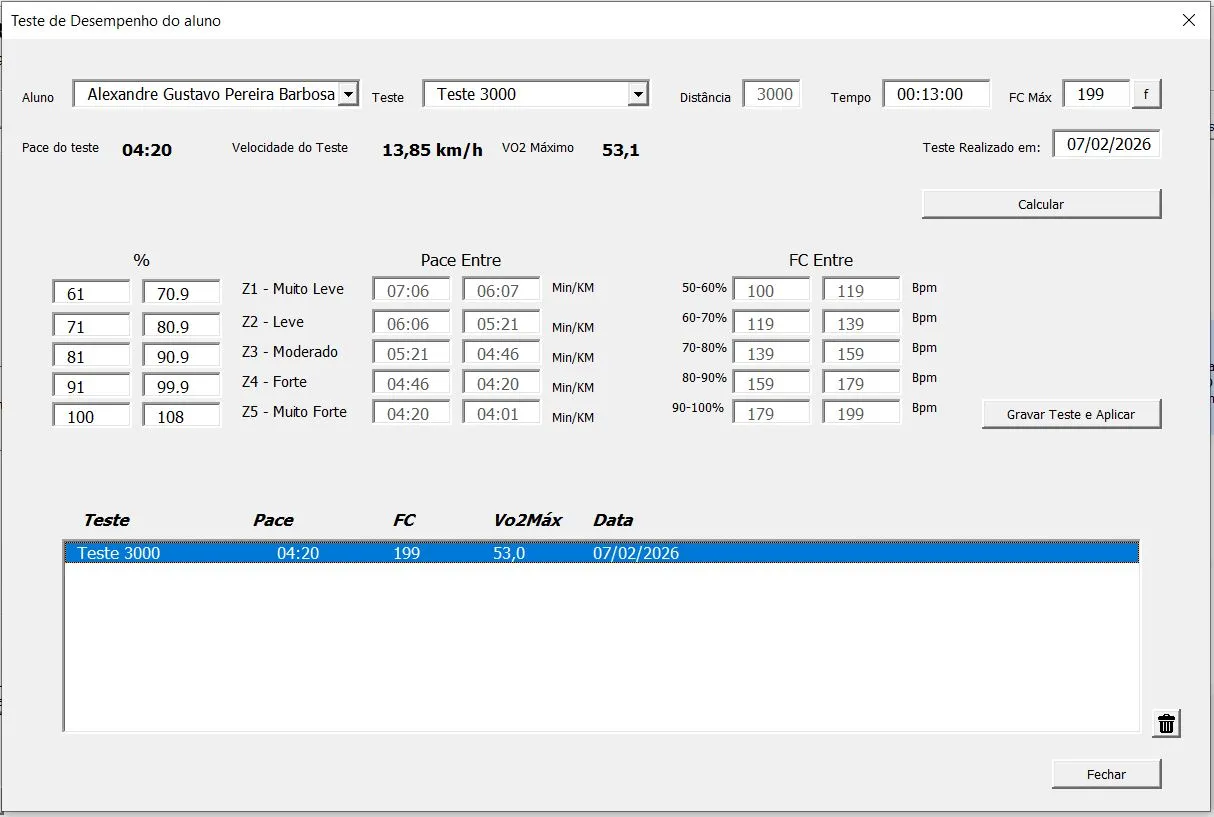1214x817 pixels.
Task: Click Z4 upper percent field 99.9
Action: click(181, 386)
